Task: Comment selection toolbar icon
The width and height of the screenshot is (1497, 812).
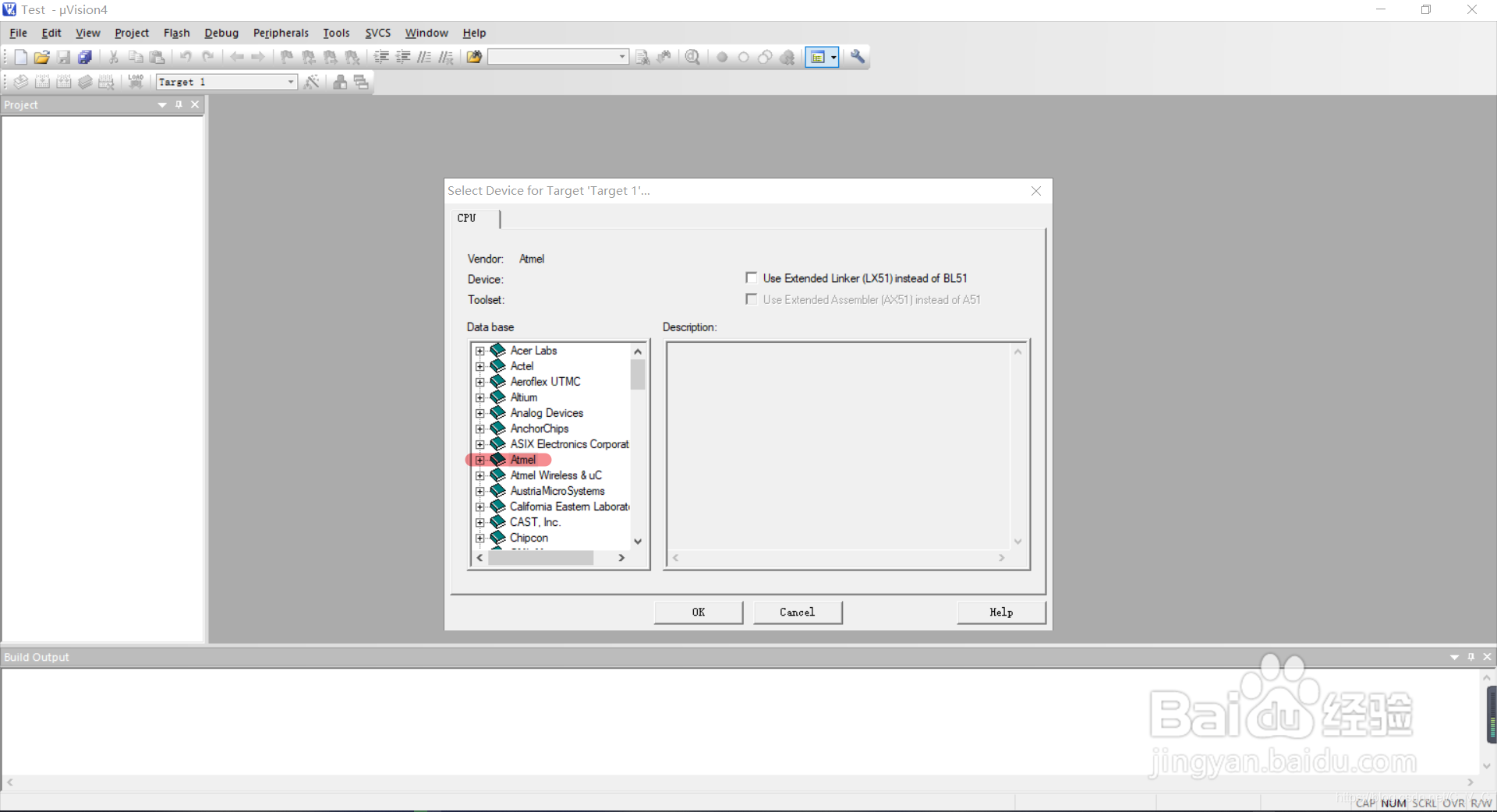Action: 424,57
